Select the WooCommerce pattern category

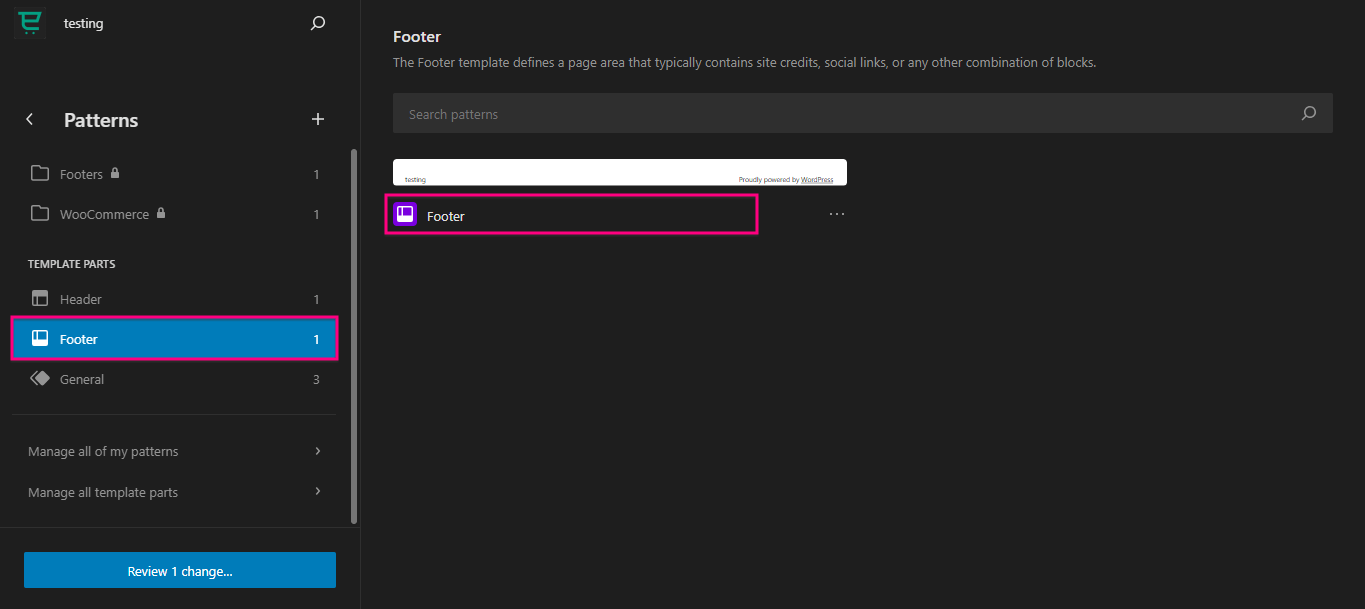pos(174,214)
